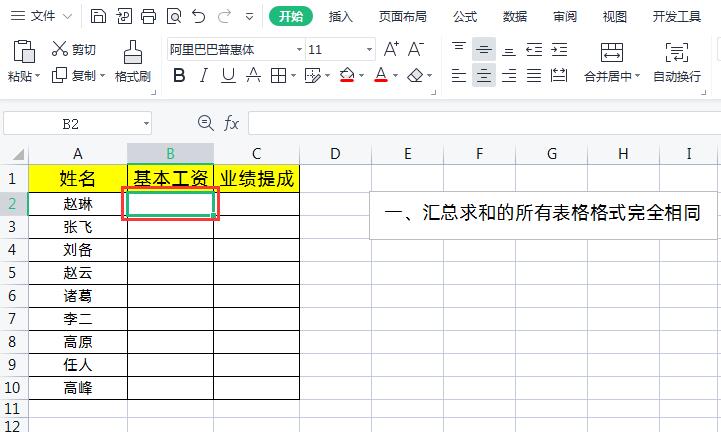Open the fill color dropdown arrow

click(361, 75)
